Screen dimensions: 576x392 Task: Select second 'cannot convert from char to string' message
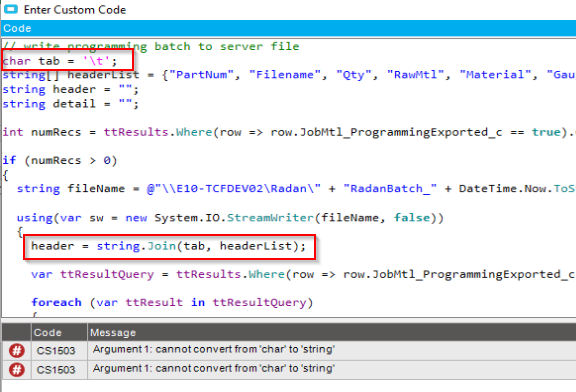(x=214, y=368)
